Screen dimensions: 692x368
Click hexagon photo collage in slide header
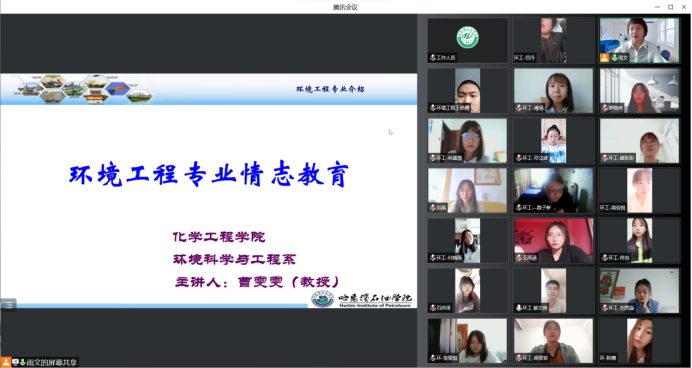tap(84, 89)
